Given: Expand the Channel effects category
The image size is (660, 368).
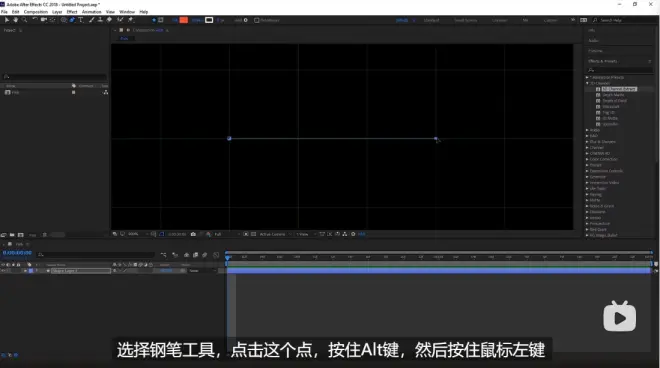Looking at the screenshot, I should (587, 148).
